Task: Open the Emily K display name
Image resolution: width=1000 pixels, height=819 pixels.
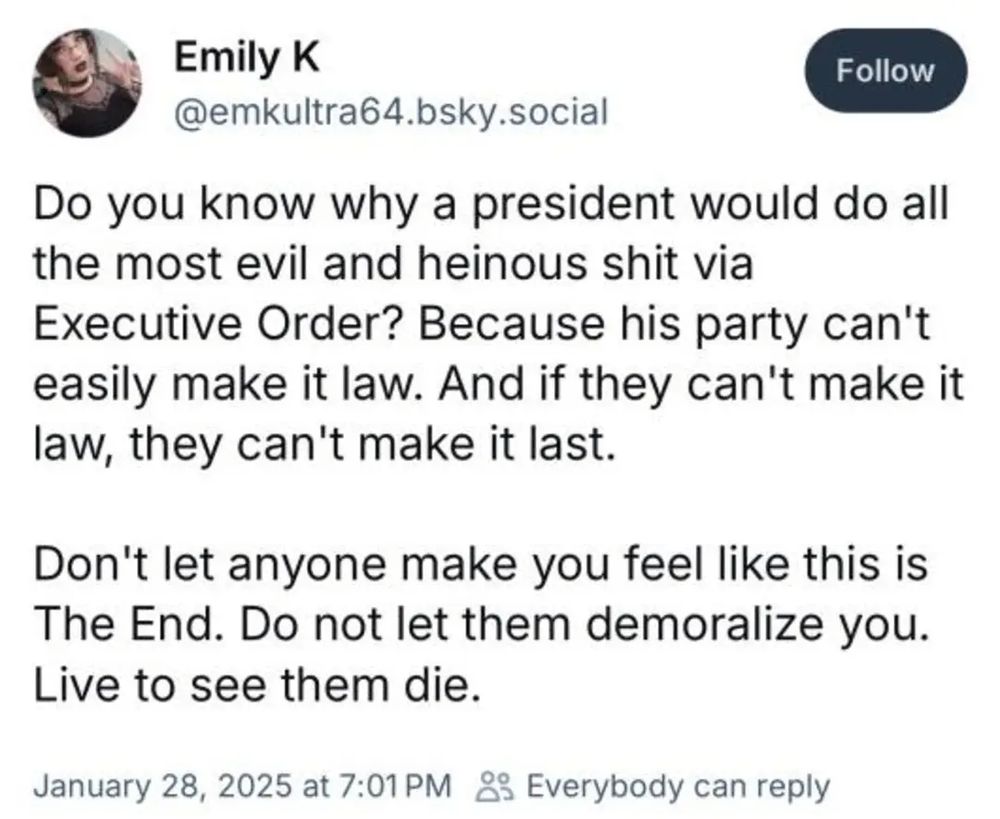Action: click(246, 59)
